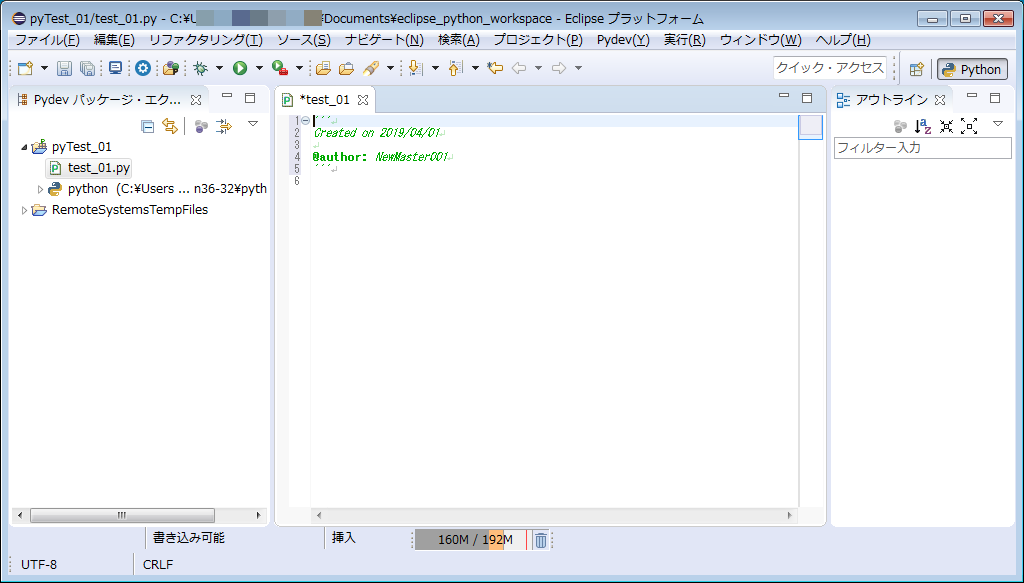Start debugging with the bug icon
The image size is (1024, 583).
click(201, 68)
